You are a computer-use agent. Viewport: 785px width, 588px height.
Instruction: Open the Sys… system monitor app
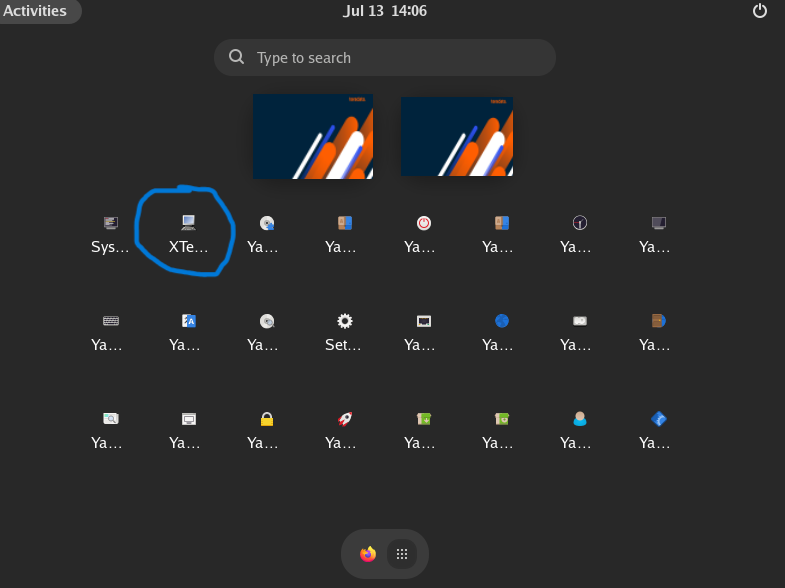pyautogui.click(x=111, y=234)
